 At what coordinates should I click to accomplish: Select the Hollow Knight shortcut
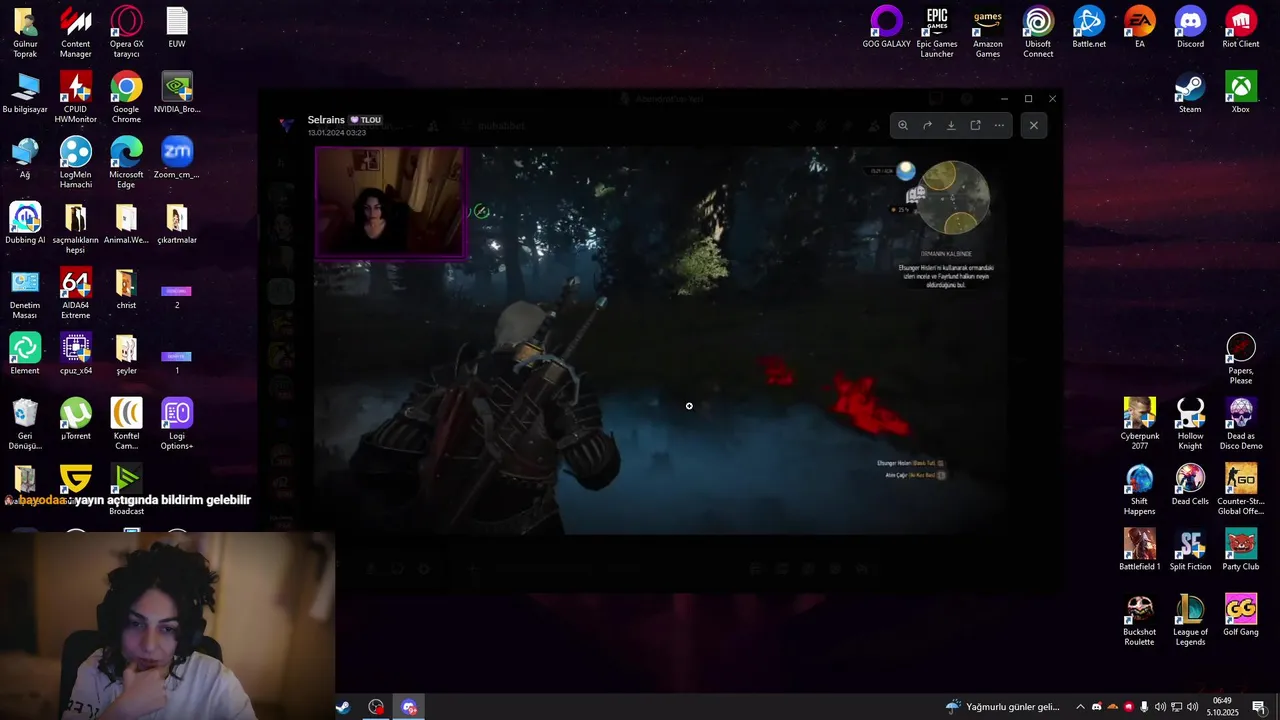click(x=1190, y=424)
